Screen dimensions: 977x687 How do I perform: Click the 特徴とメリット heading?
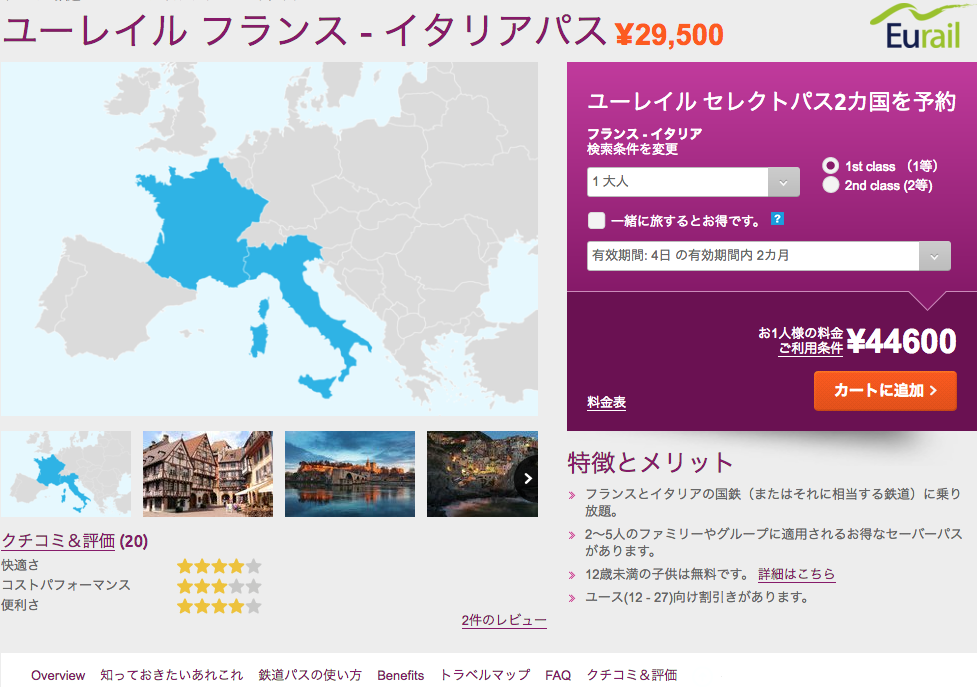point(651,463)
